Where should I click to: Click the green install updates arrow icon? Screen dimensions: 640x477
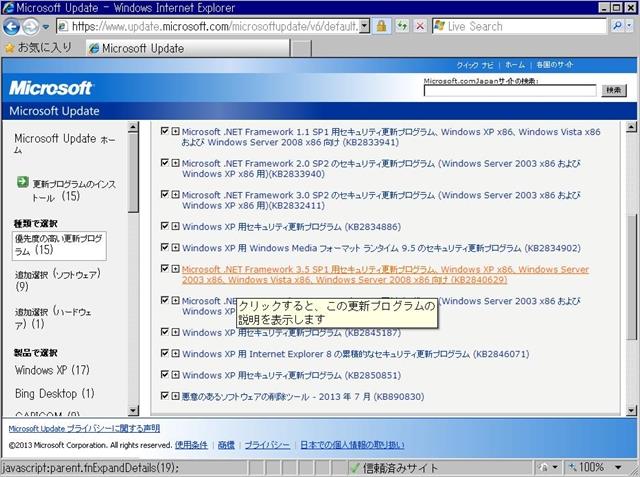pos(22,182)
